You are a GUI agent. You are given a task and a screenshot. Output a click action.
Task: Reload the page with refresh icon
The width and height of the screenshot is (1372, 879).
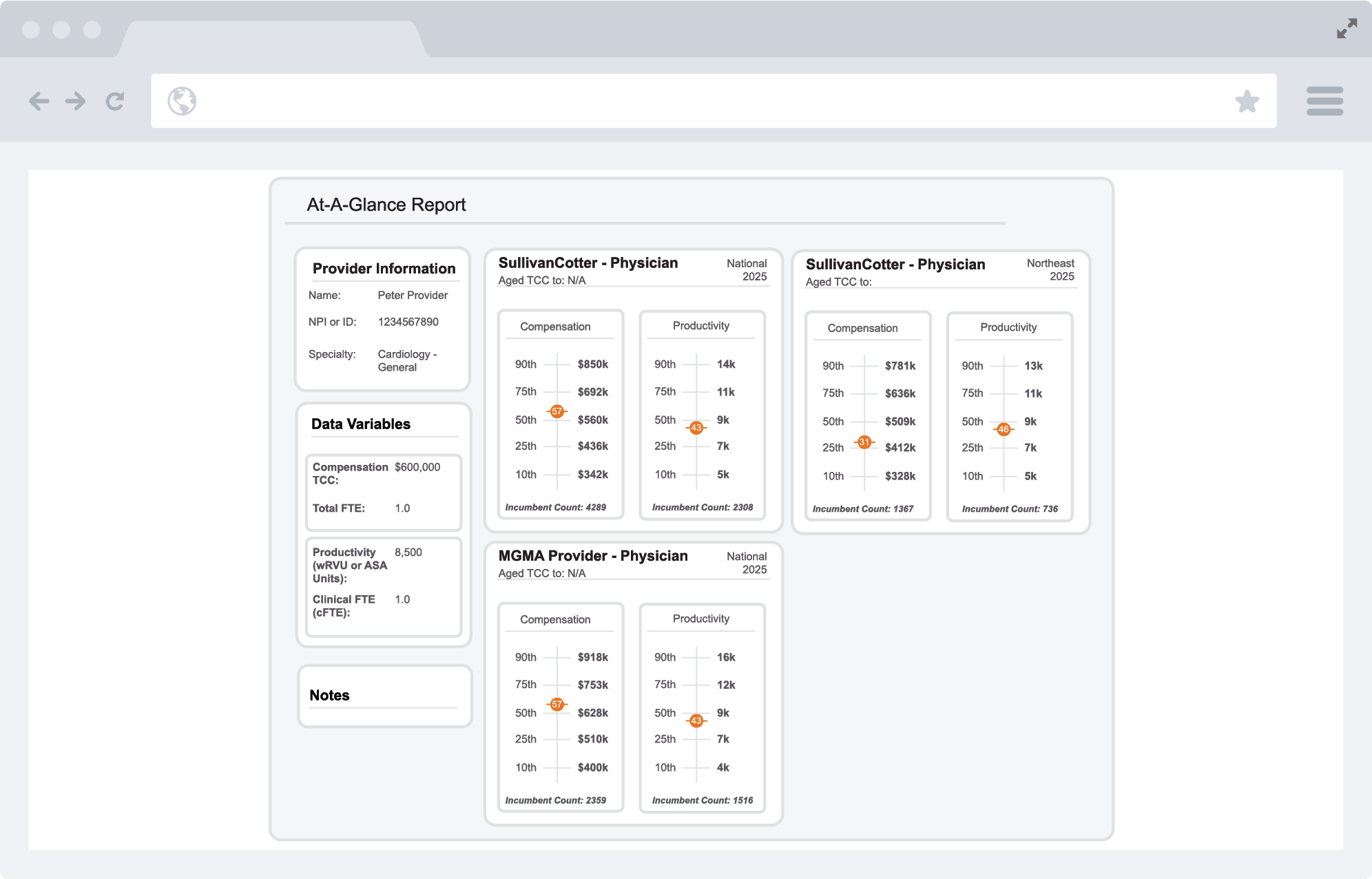[115, 101]
